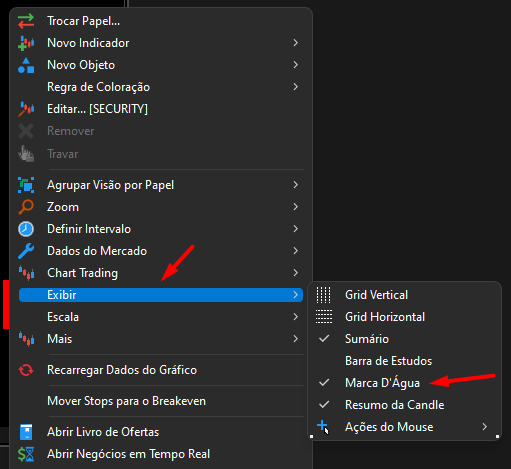Click the Trocar Papel swap-arrows icon
The image size is (511, 469).
[x=26, y=21]
